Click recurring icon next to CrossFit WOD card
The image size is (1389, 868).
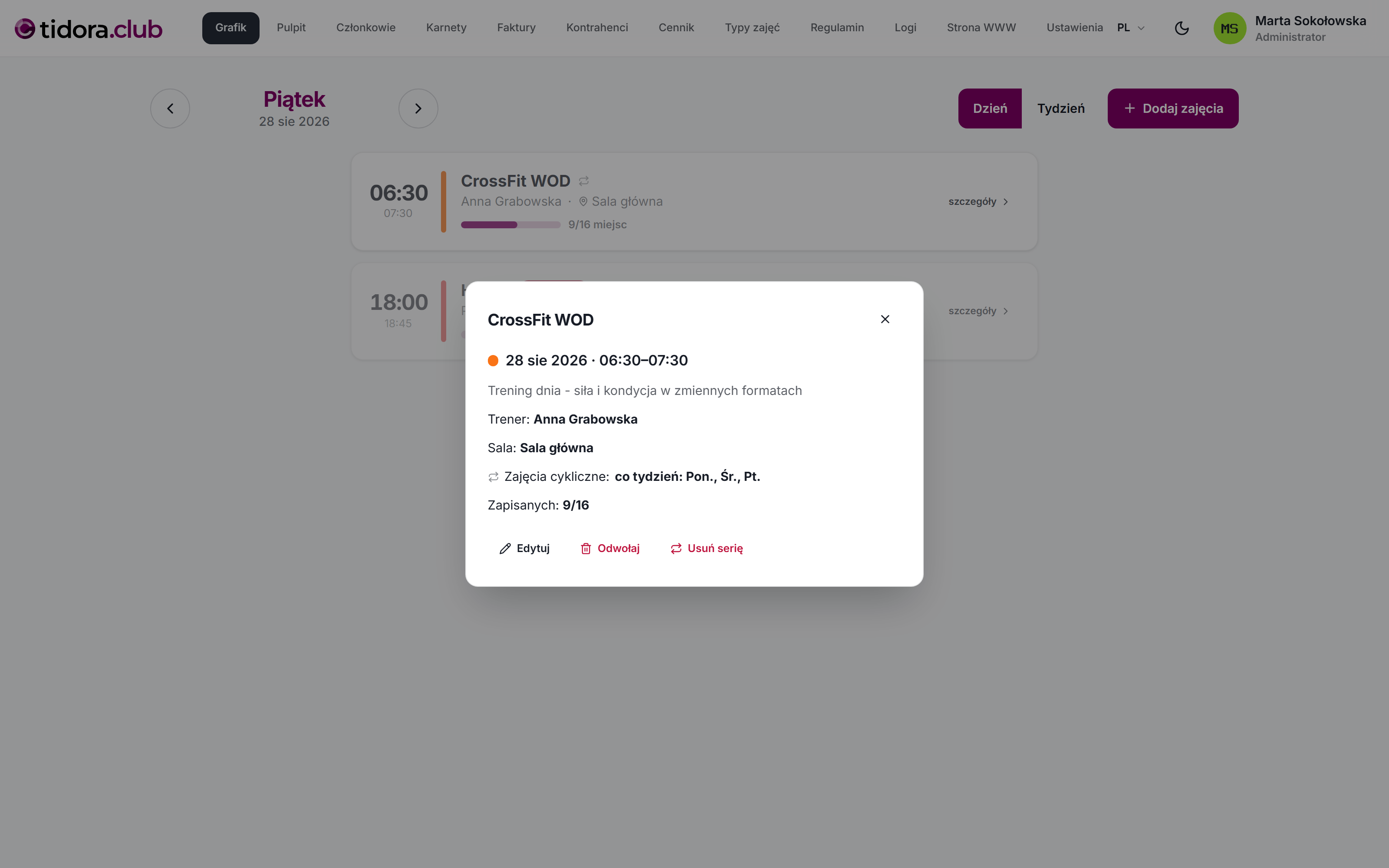pos(584,181)
